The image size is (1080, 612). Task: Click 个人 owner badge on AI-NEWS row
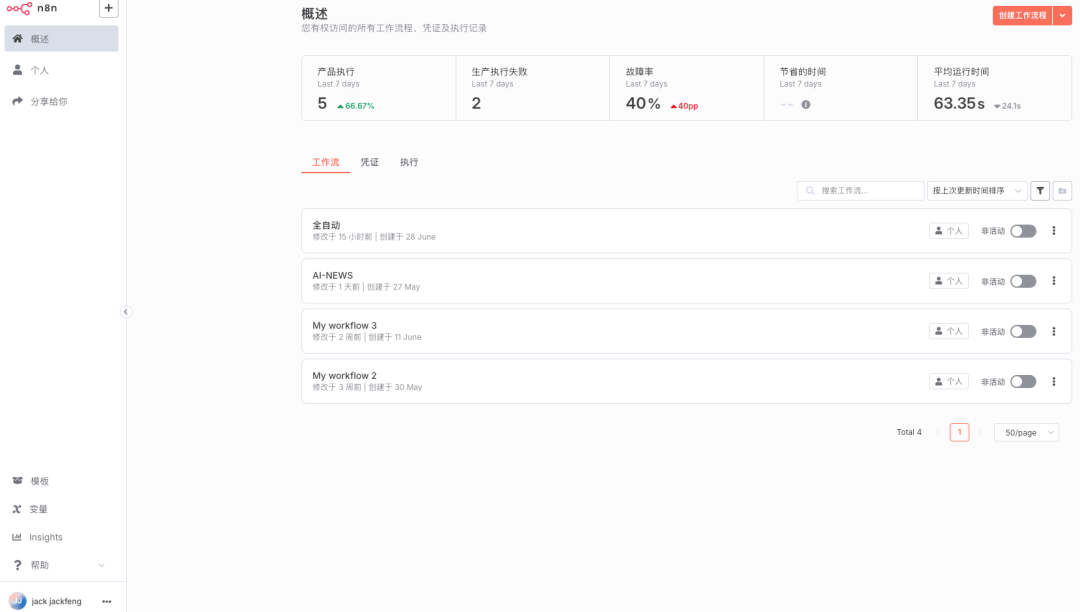pyautogui.click(x=948, y=281)
